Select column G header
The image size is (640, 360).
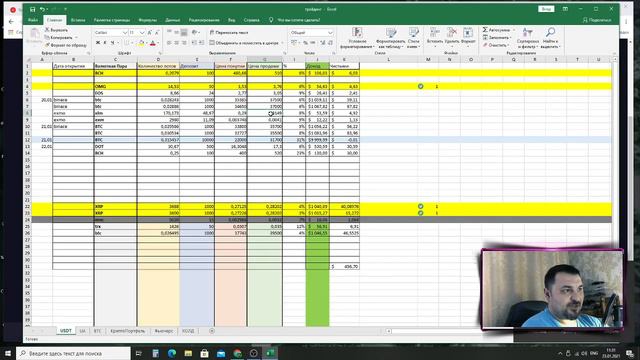point(264,60)
